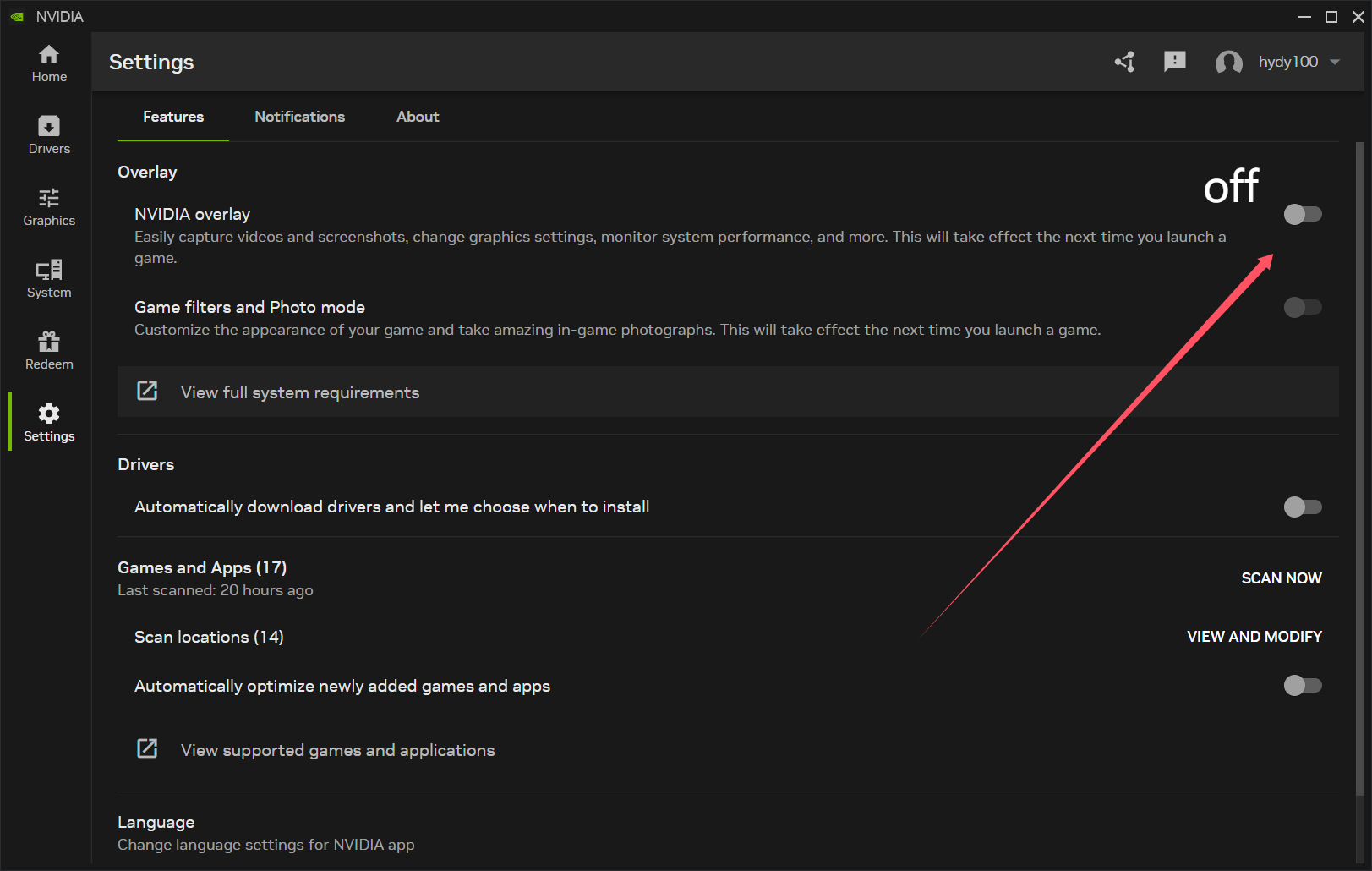Open View supported games and applications link

point(338,750)
